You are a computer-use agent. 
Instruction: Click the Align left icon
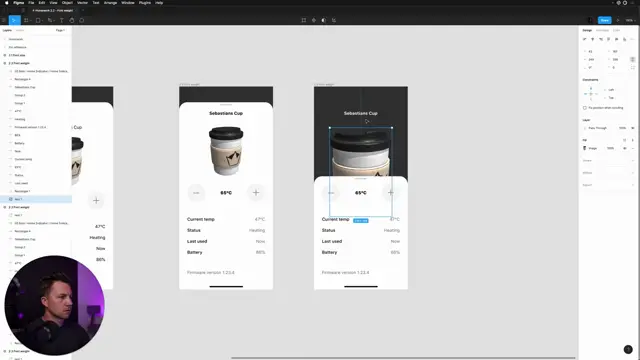[584, 39]
